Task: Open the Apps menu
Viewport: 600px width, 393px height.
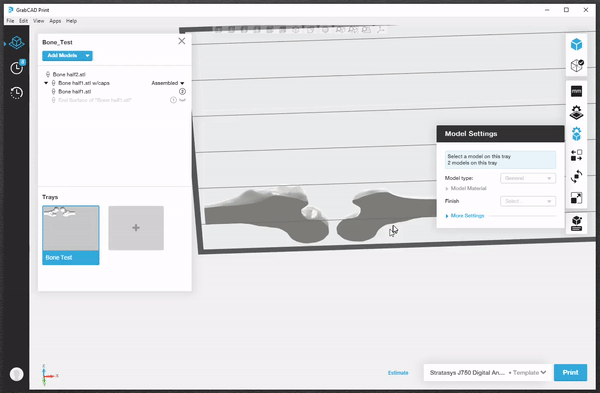Action: point(55,21)
